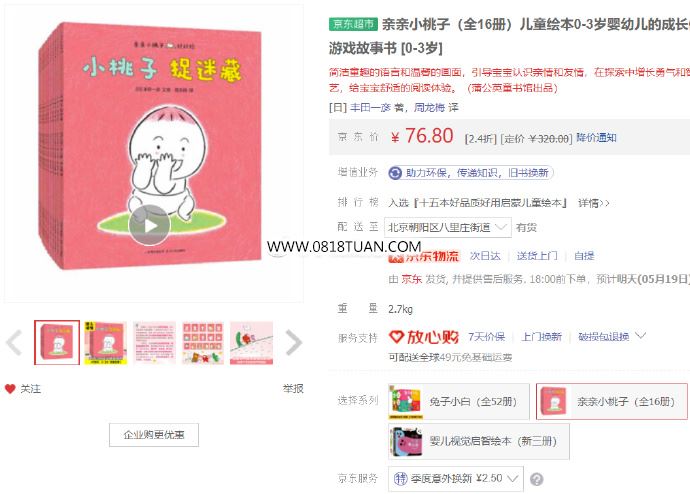Click the 企业购更优惠 button
The image size is (690, 494).
pyautogui.click(x=154, y=435)
